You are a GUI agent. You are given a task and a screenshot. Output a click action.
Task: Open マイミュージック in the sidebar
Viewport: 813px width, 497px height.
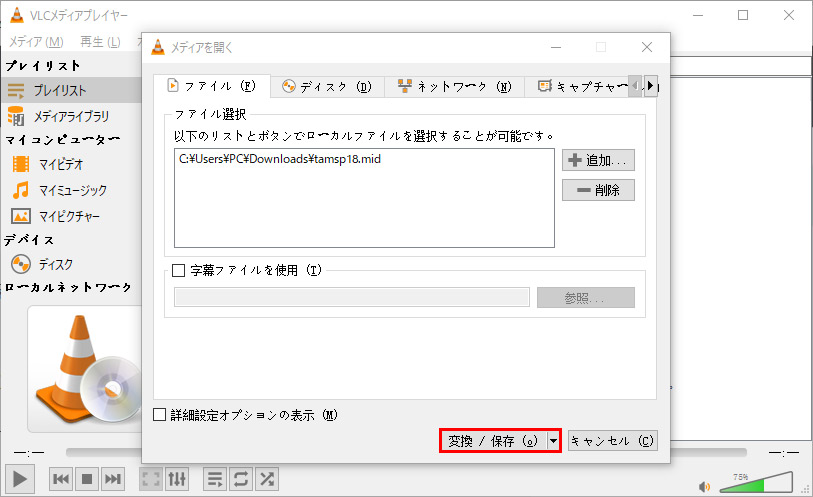coord(73,190)
